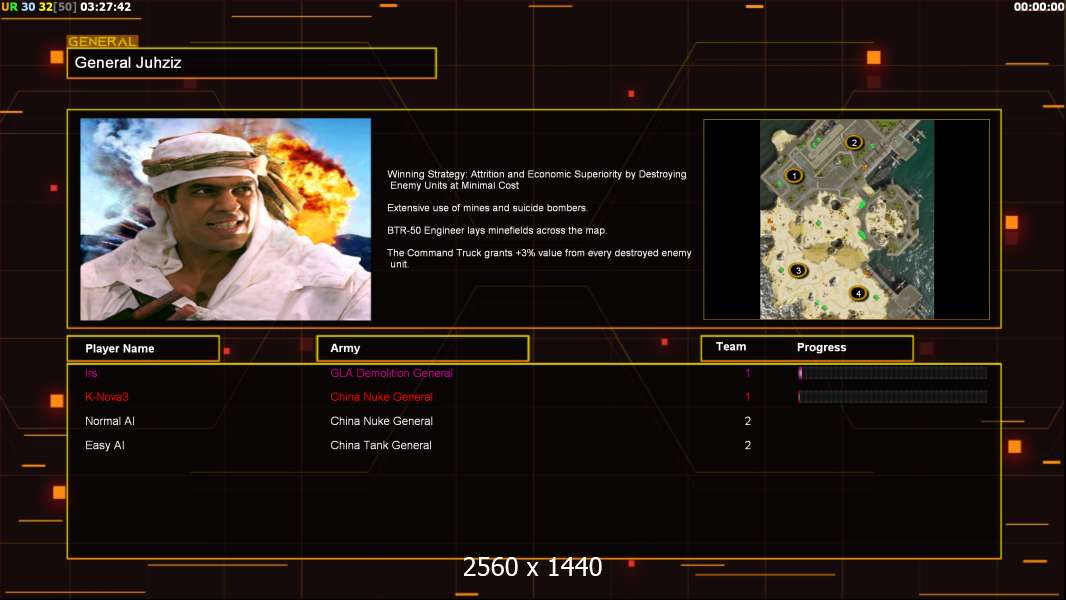Click start position marker 4 on map

pos(858,293)
